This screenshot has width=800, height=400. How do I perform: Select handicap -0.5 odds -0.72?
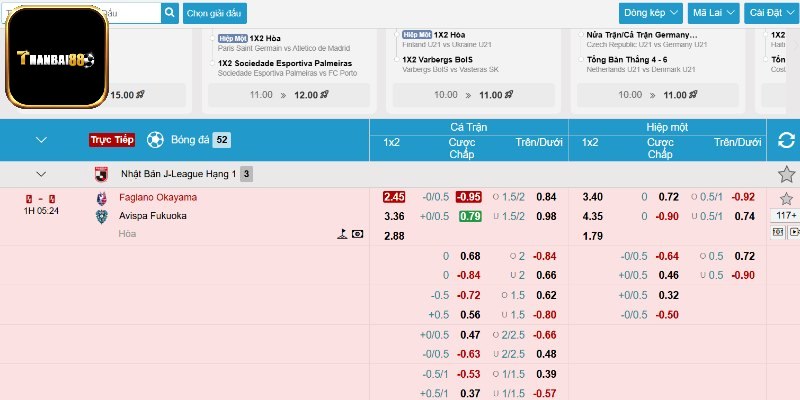[468, 295]
